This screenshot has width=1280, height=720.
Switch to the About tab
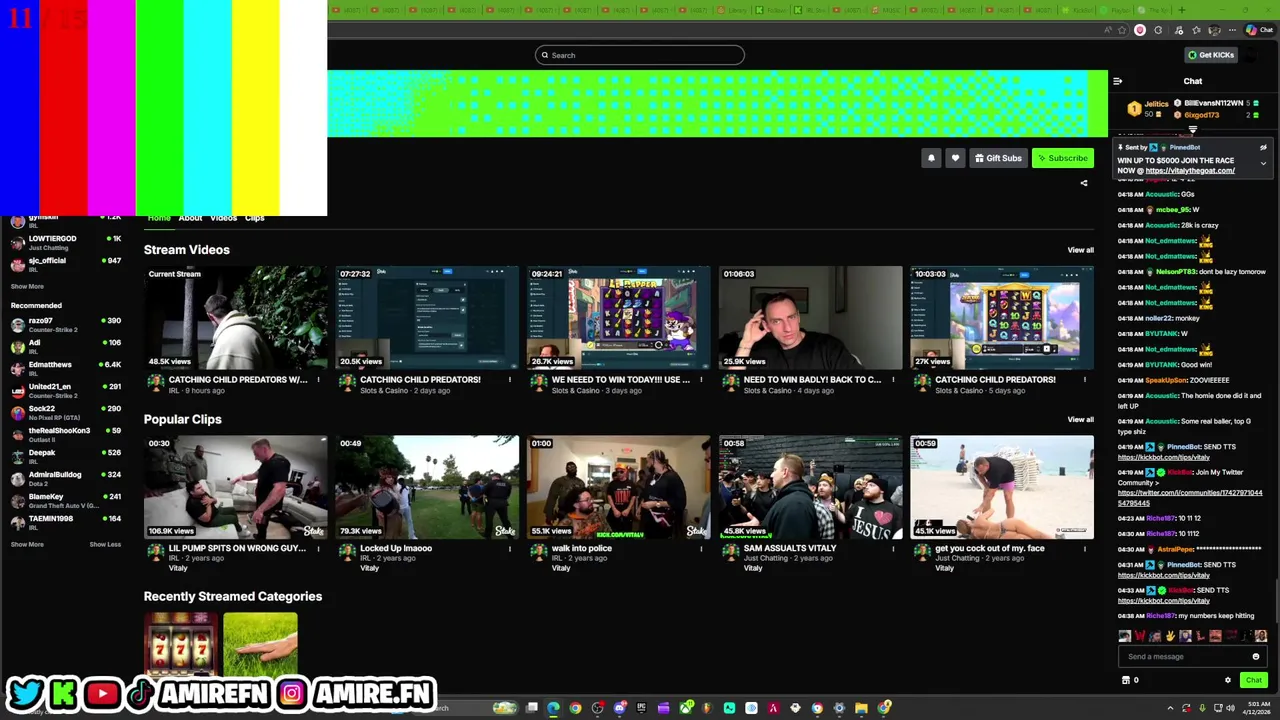190,218
